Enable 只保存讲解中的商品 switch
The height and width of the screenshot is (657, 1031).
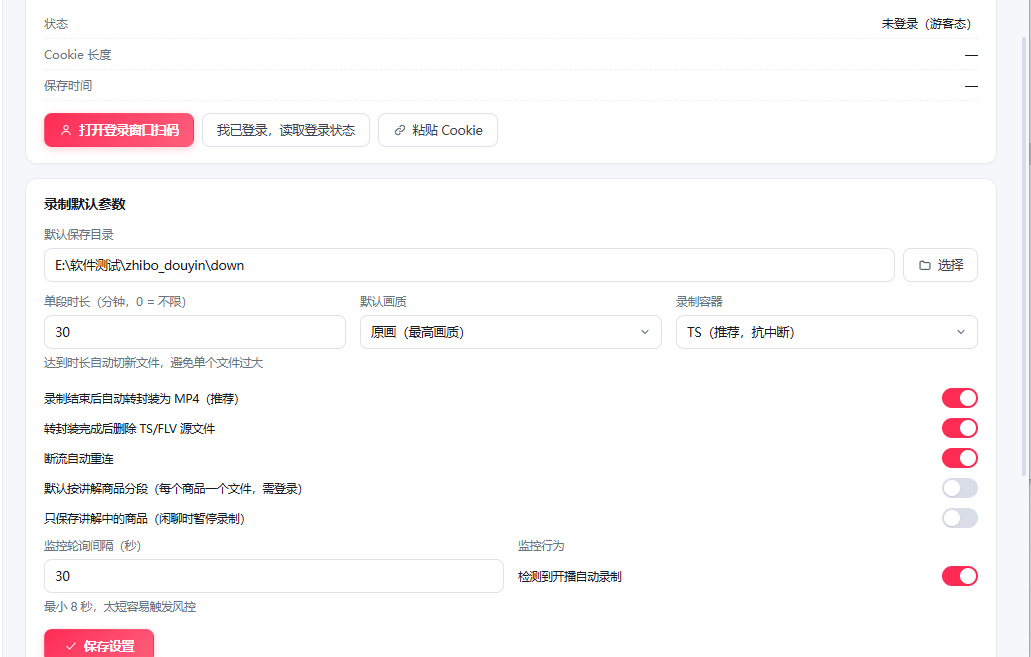point(959,518)
